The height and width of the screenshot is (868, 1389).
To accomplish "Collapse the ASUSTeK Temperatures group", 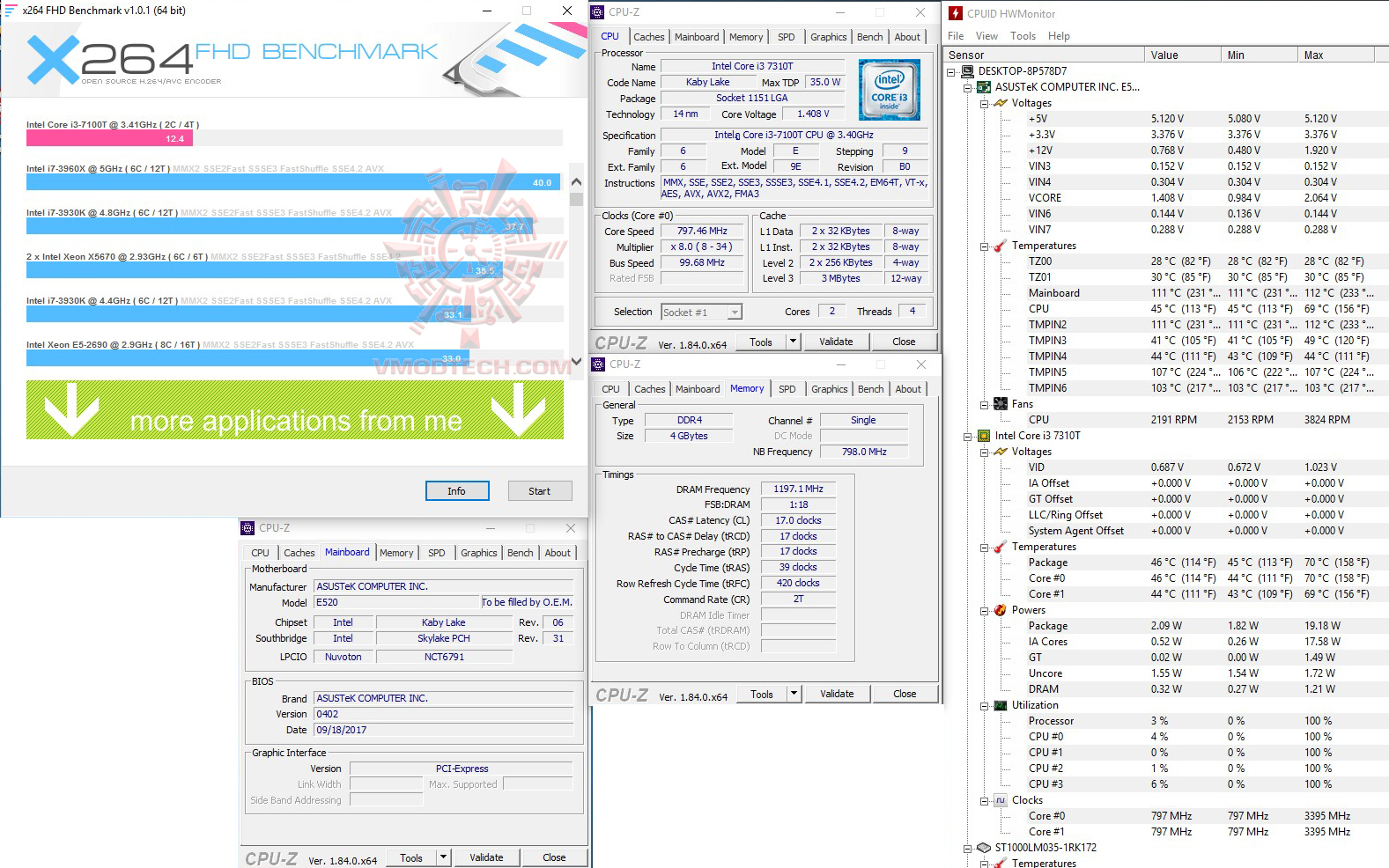I will [x=985, y=246].
